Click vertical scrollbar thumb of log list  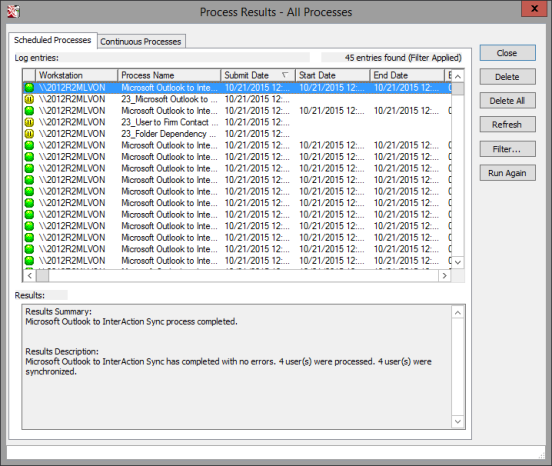point(458,89)
